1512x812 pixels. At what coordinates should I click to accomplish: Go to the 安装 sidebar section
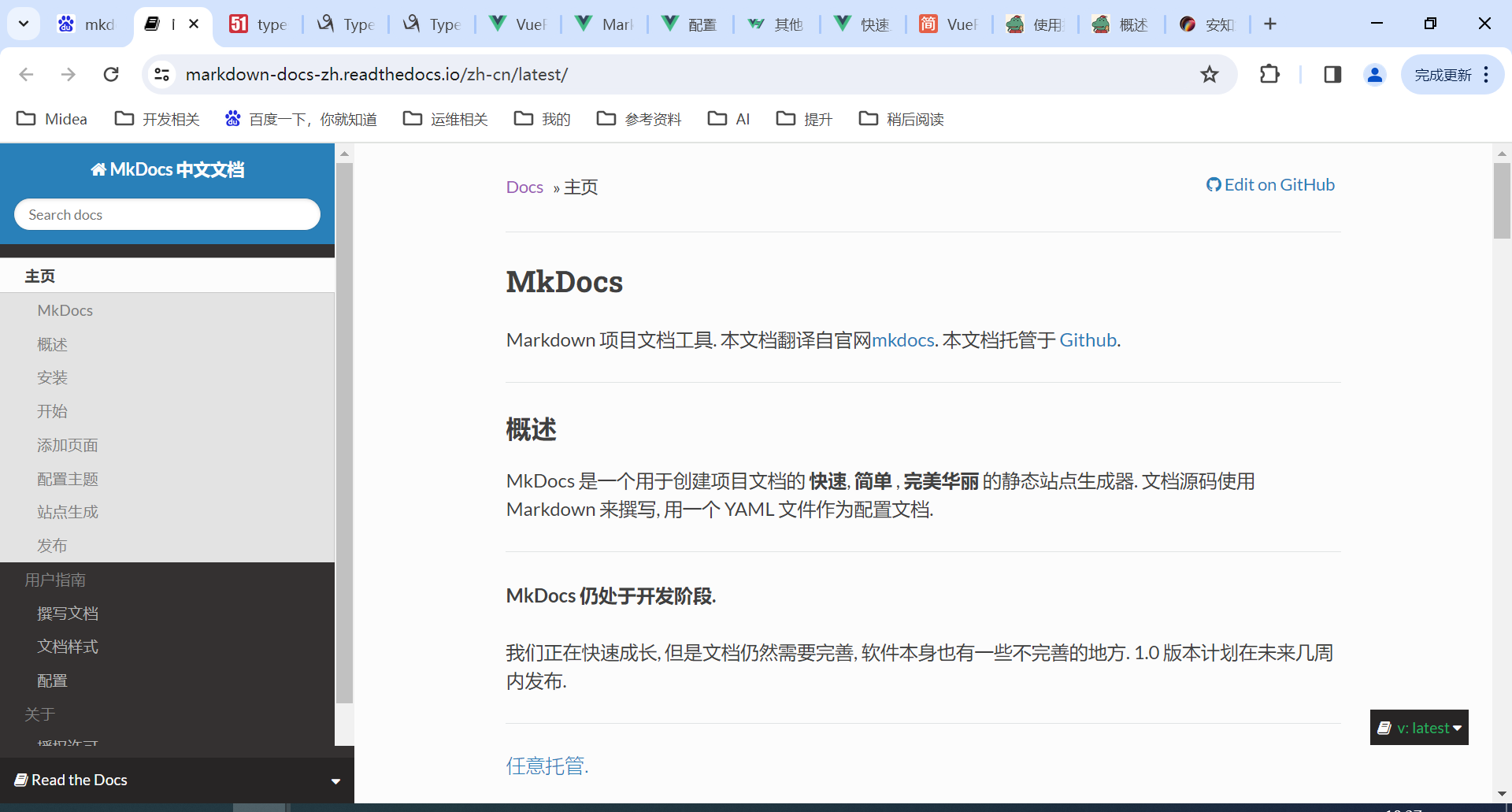(167, 377)
